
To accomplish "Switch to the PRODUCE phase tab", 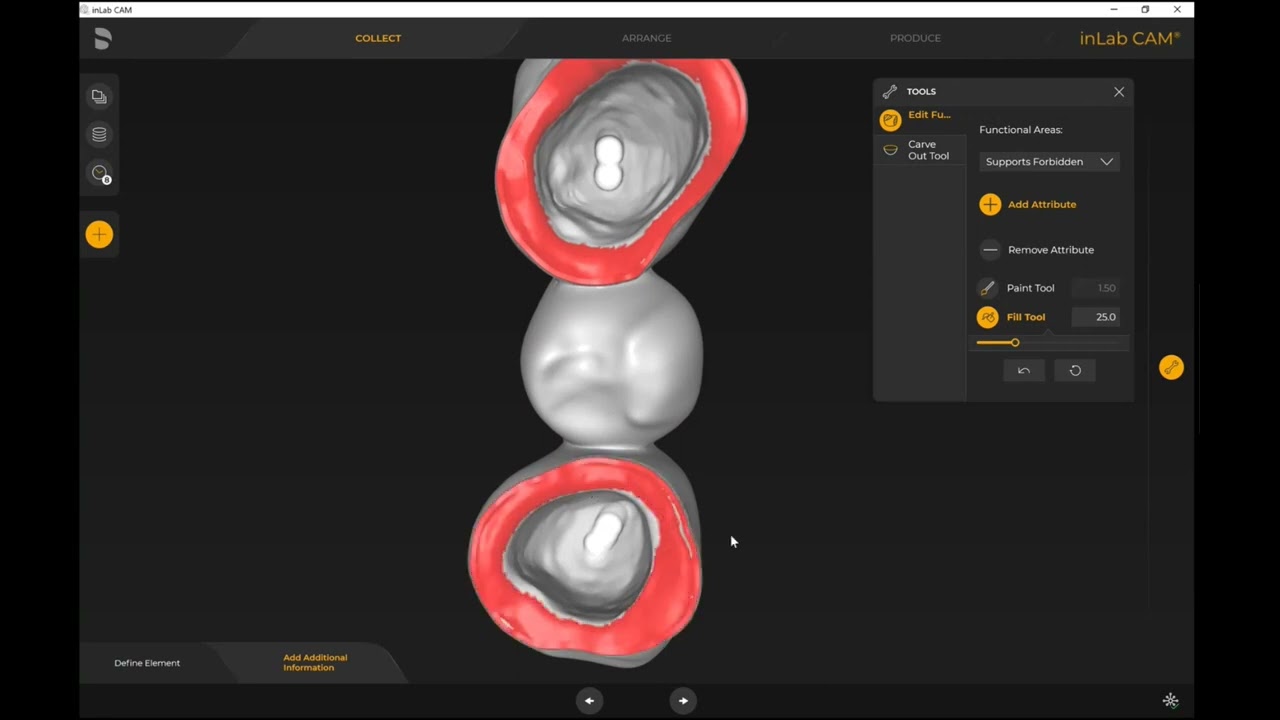I will (x=915, y=38).
